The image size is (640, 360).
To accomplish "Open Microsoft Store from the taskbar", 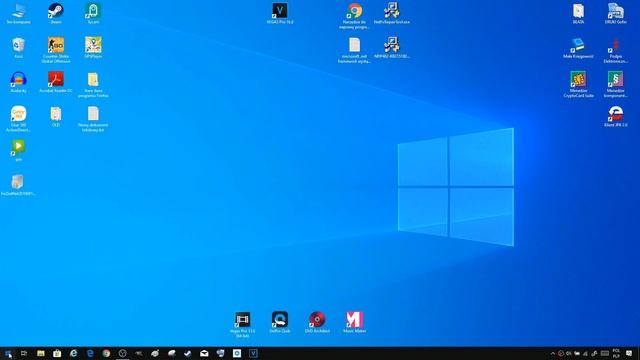I will point(57,353).
